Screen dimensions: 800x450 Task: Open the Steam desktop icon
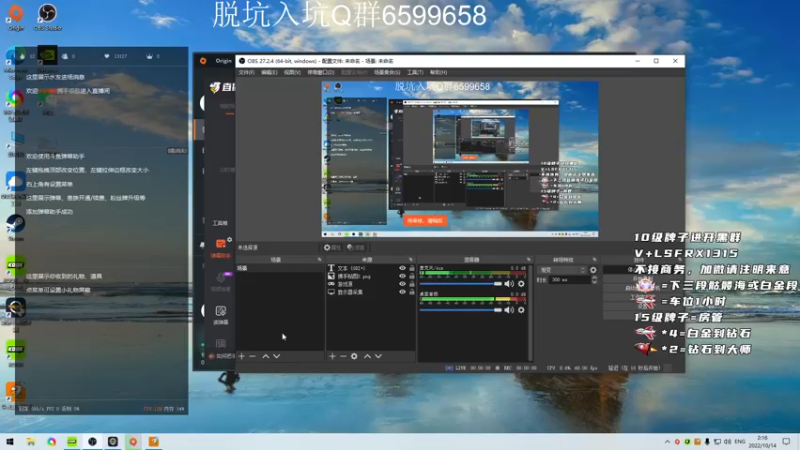click(15, 227)
